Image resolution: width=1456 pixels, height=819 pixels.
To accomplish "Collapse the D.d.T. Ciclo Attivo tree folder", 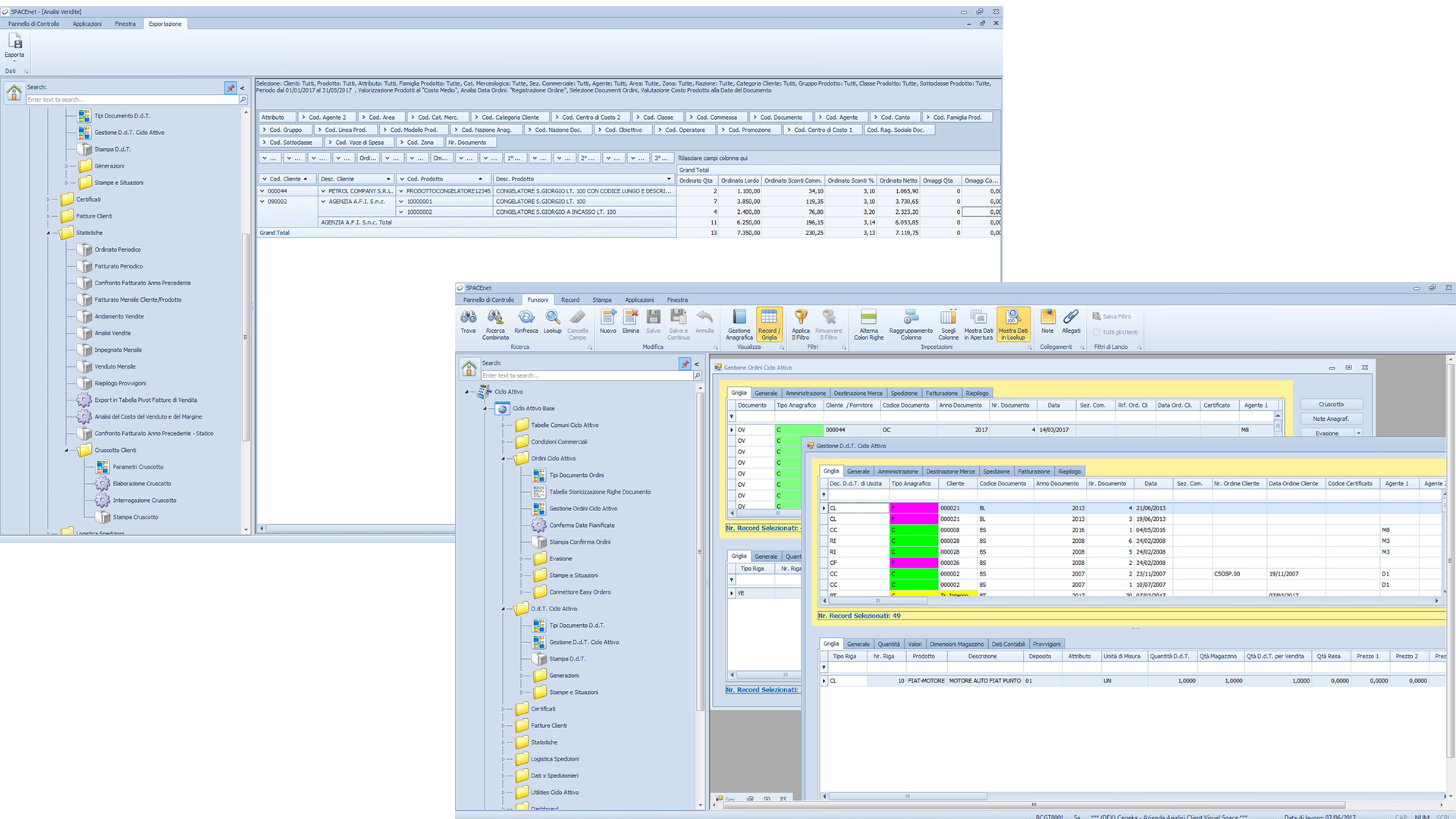I will coord(503,609).
